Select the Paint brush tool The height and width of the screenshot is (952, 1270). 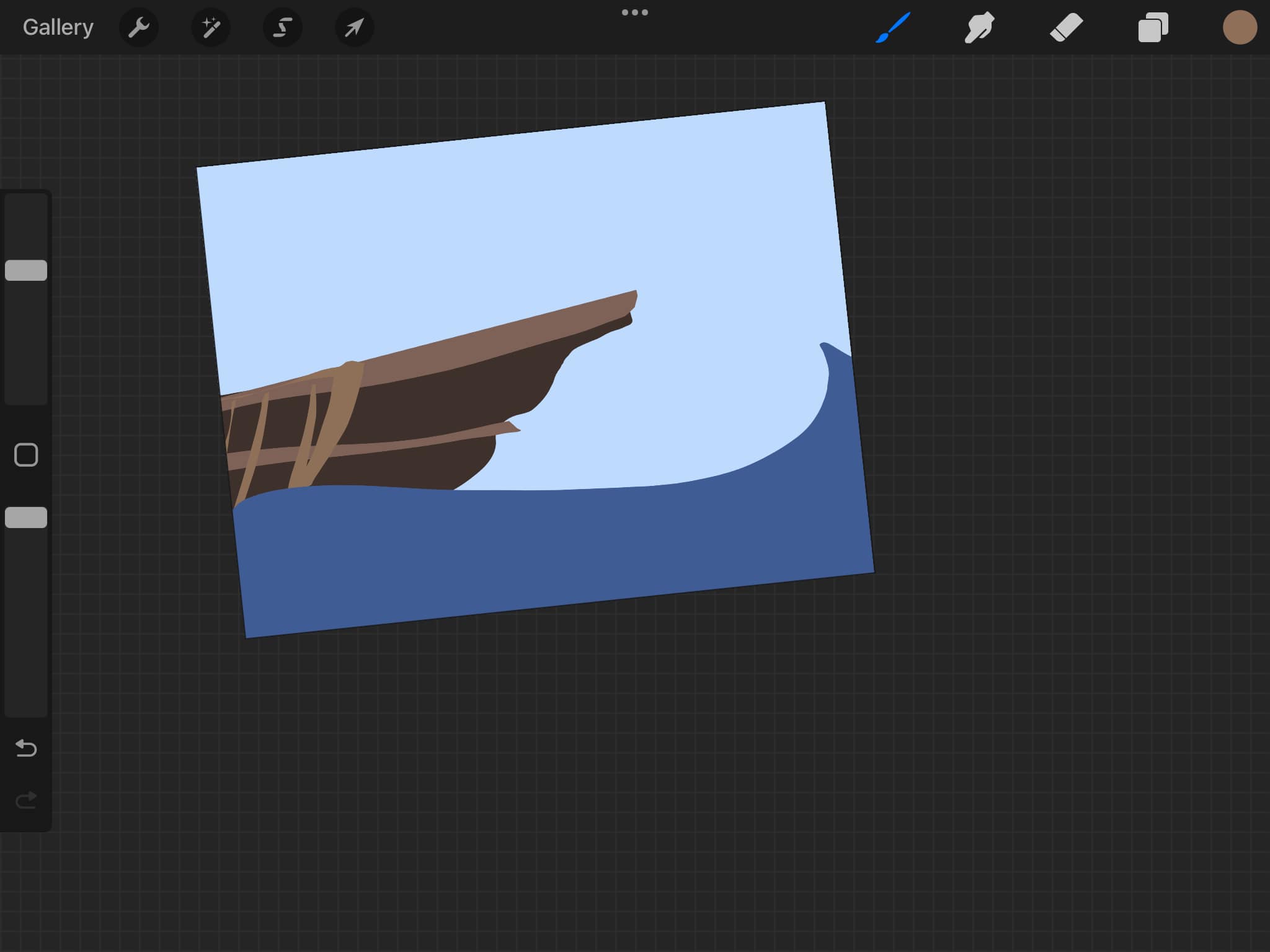[893, 27]
